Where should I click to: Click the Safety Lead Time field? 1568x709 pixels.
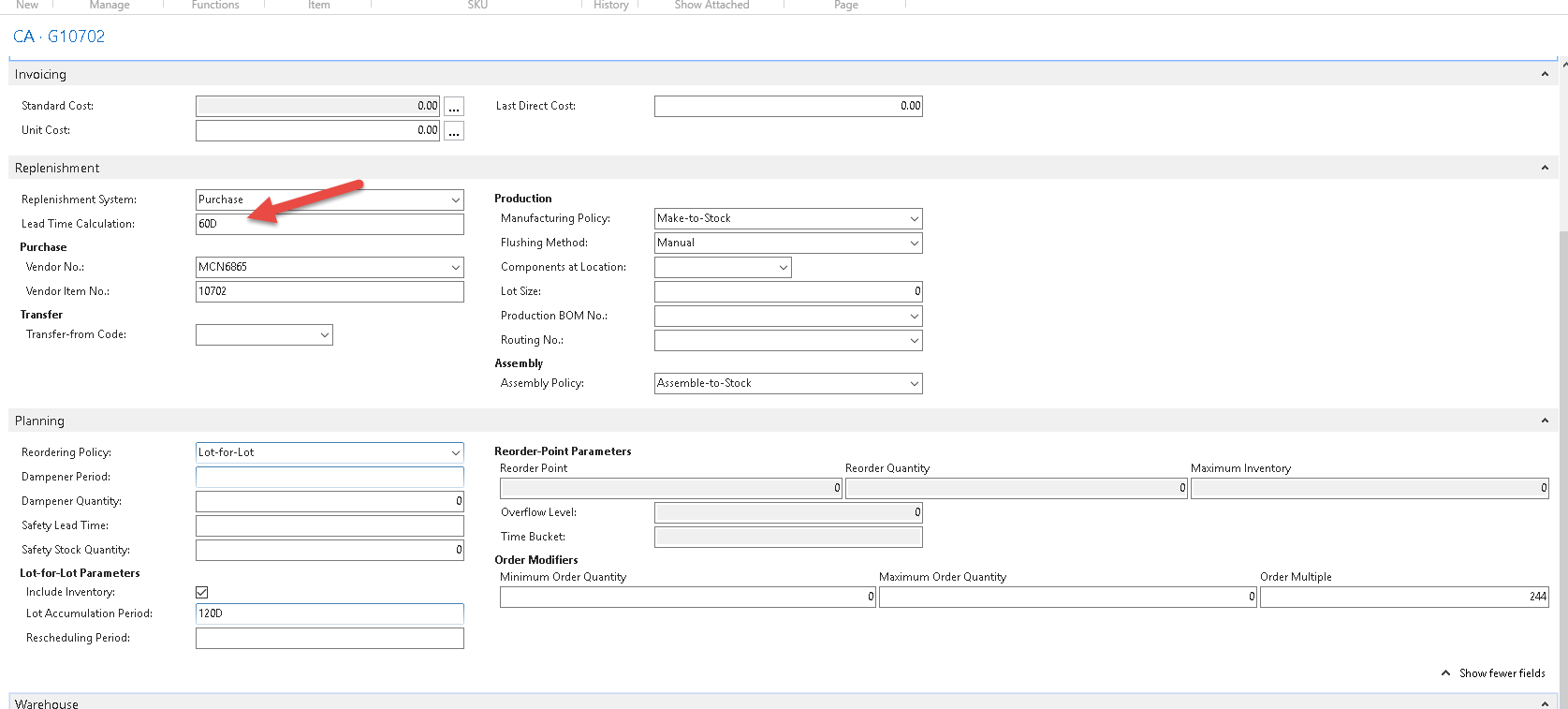330,525
